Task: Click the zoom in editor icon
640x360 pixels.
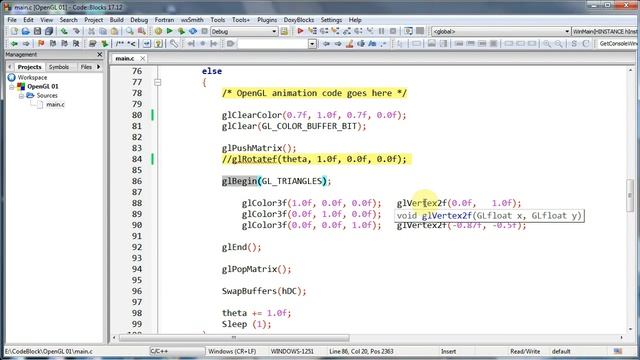Action: [x=547, y=43]
